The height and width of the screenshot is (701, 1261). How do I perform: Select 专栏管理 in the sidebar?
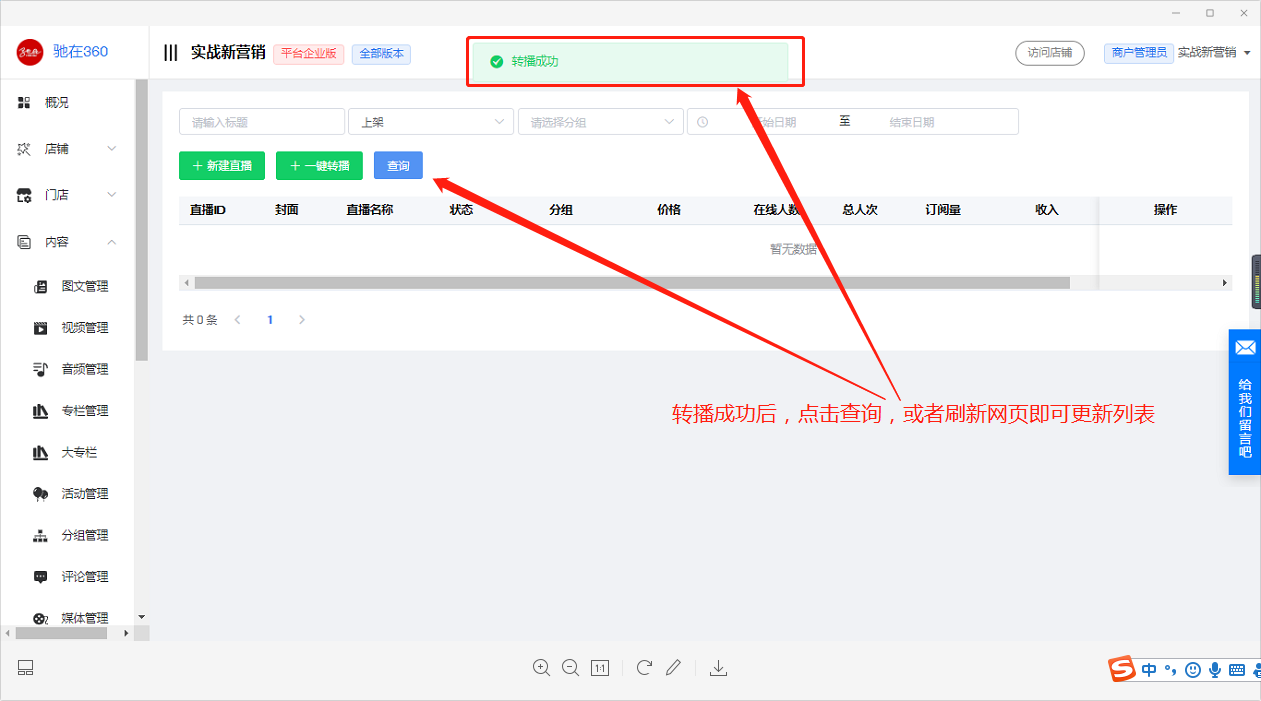pyautogui.click(x=85, y=411)
